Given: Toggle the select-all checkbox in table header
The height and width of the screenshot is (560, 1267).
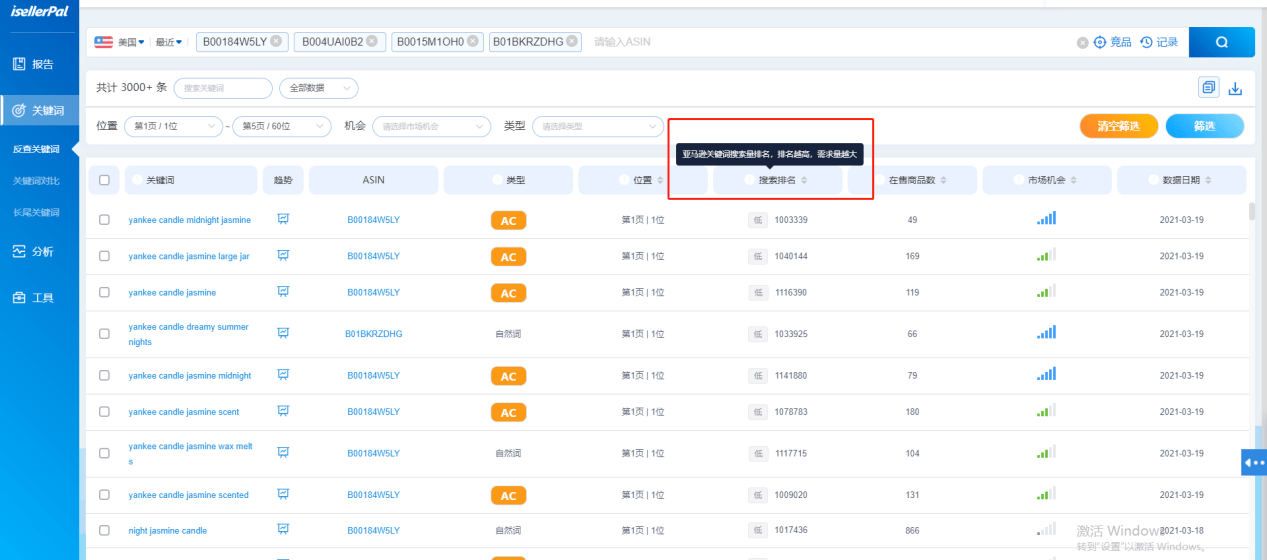Looking at the screenshot, I should [104, 180].
